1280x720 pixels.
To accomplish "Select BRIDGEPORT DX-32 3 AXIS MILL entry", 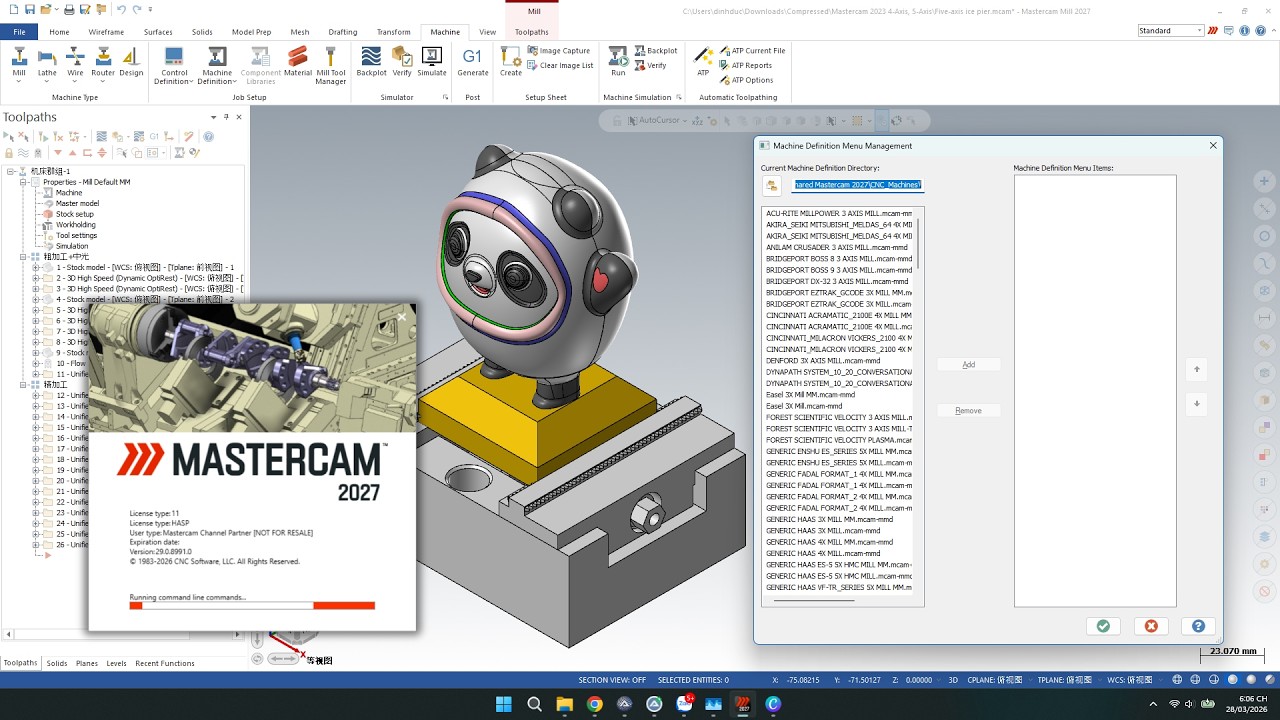I will click(x=837, y=281).
